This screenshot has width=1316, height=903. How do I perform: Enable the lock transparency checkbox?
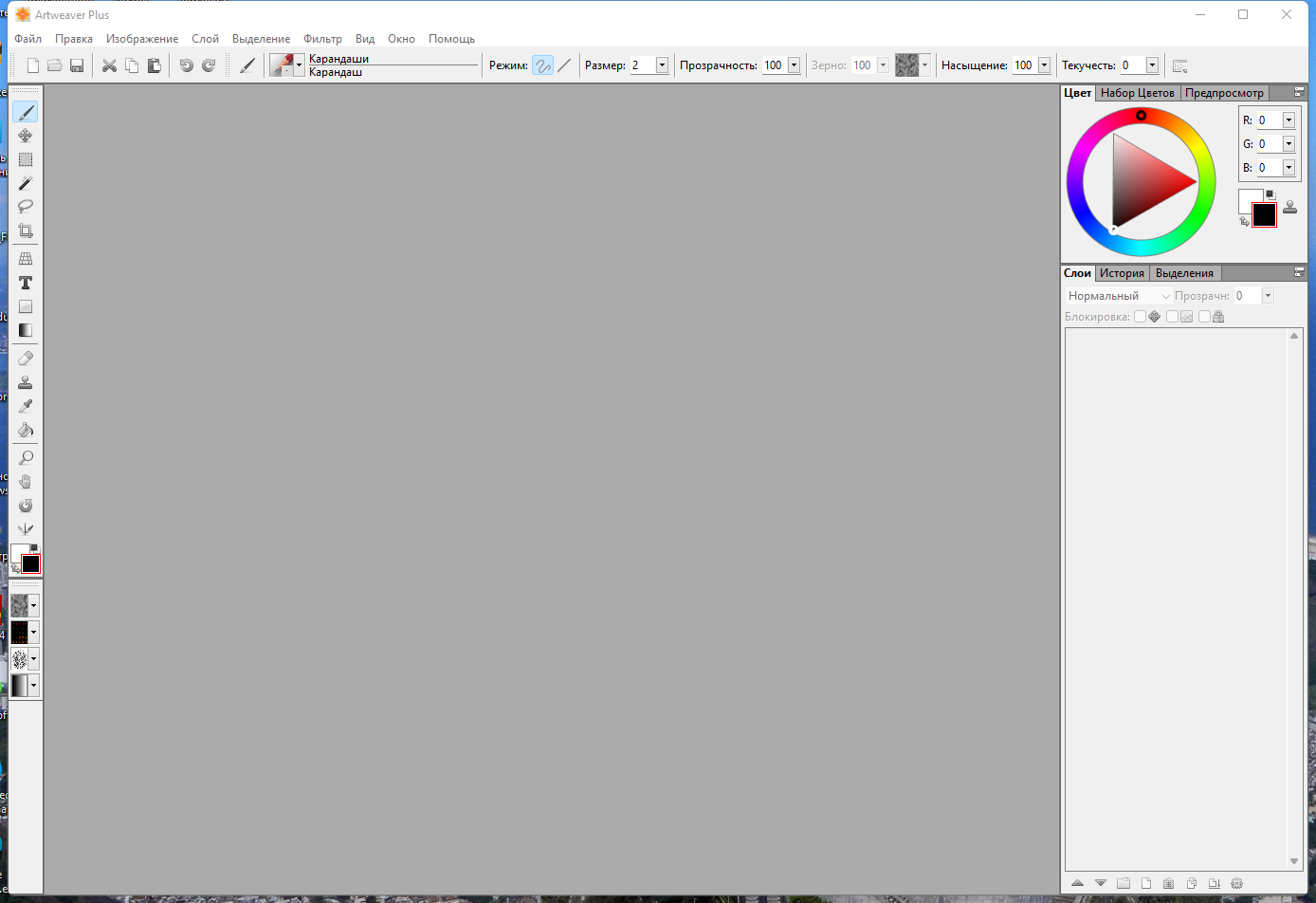(1173, 317)
